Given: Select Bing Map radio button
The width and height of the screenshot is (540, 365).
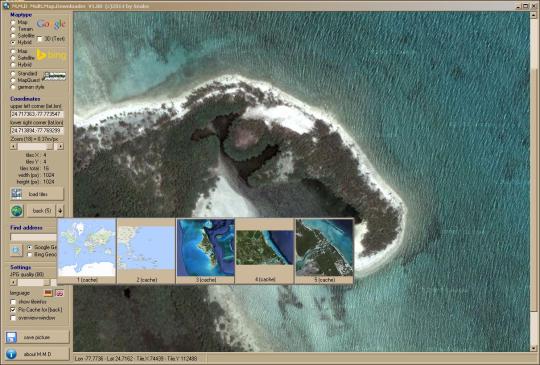Looking at the screenshot, I should pyautogui.click(x=13, y=51).
